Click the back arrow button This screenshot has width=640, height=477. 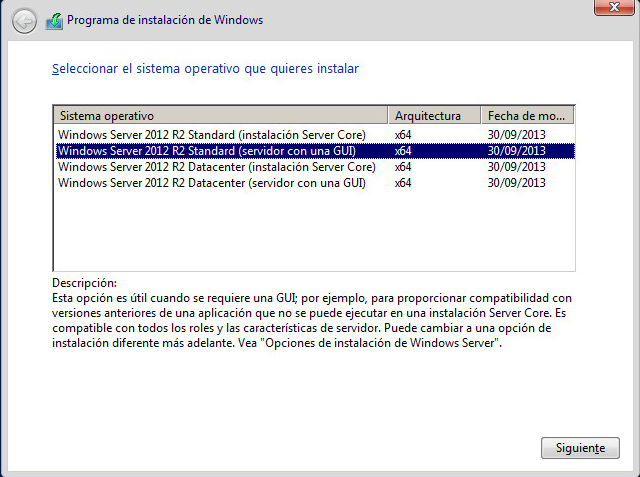click(24, 21)
